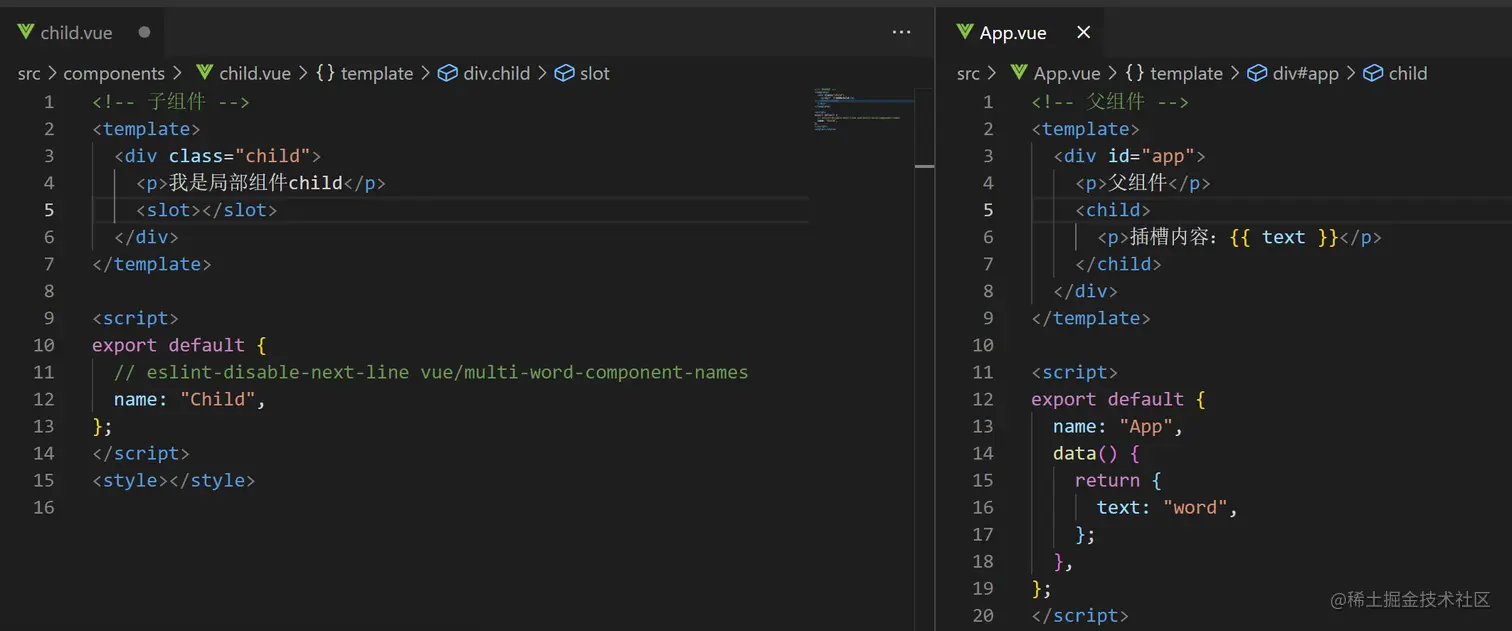Click the template braces icon in left breadcrumb
The image size is (1512, 631).
coord(325,73)
